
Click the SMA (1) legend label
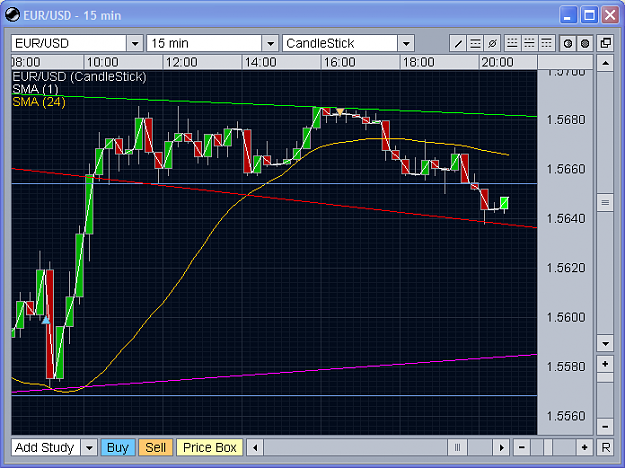[35, 89]
